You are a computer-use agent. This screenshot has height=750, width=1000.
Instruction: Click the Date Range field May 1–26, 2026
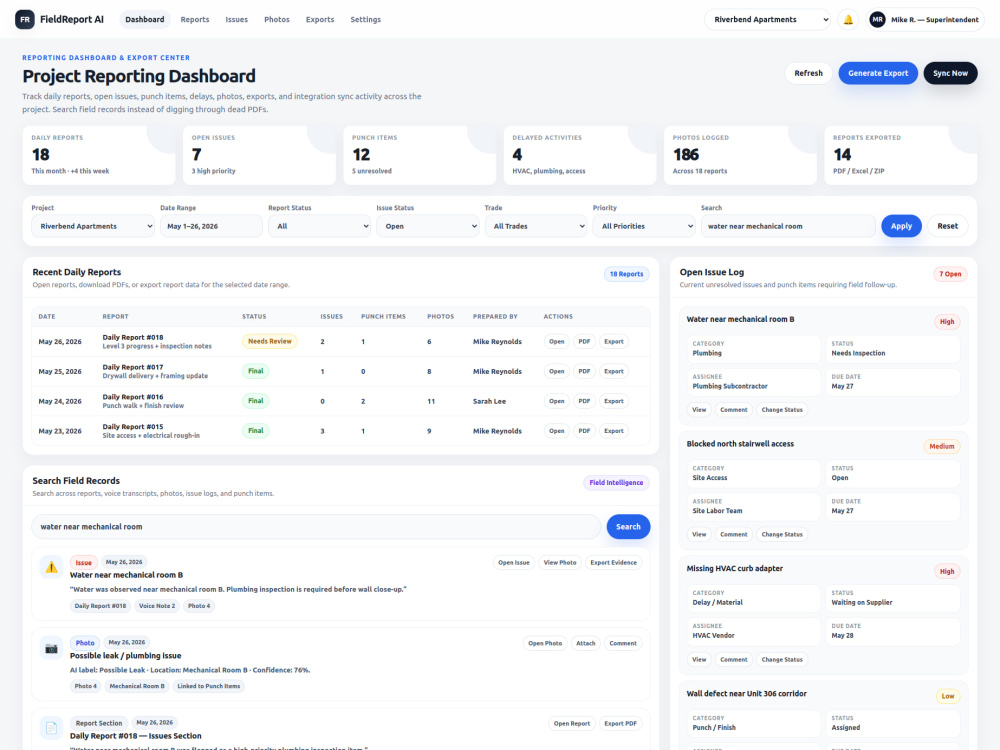(210, 226)
